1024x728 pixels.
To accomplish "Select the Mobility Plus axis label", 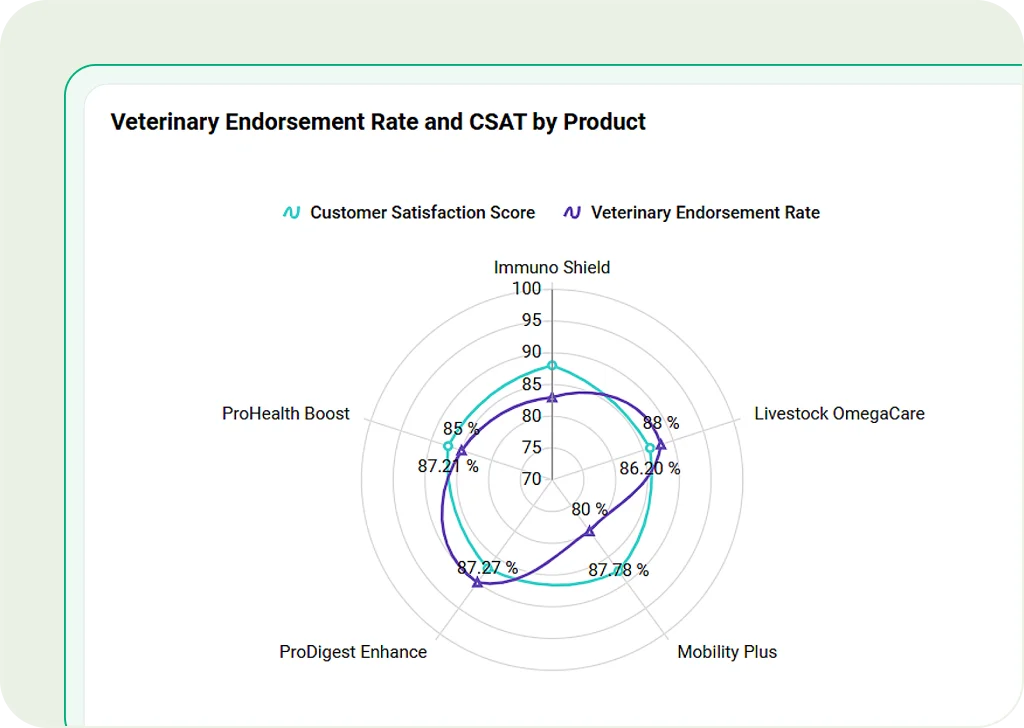I will click(x=727, y=652).
